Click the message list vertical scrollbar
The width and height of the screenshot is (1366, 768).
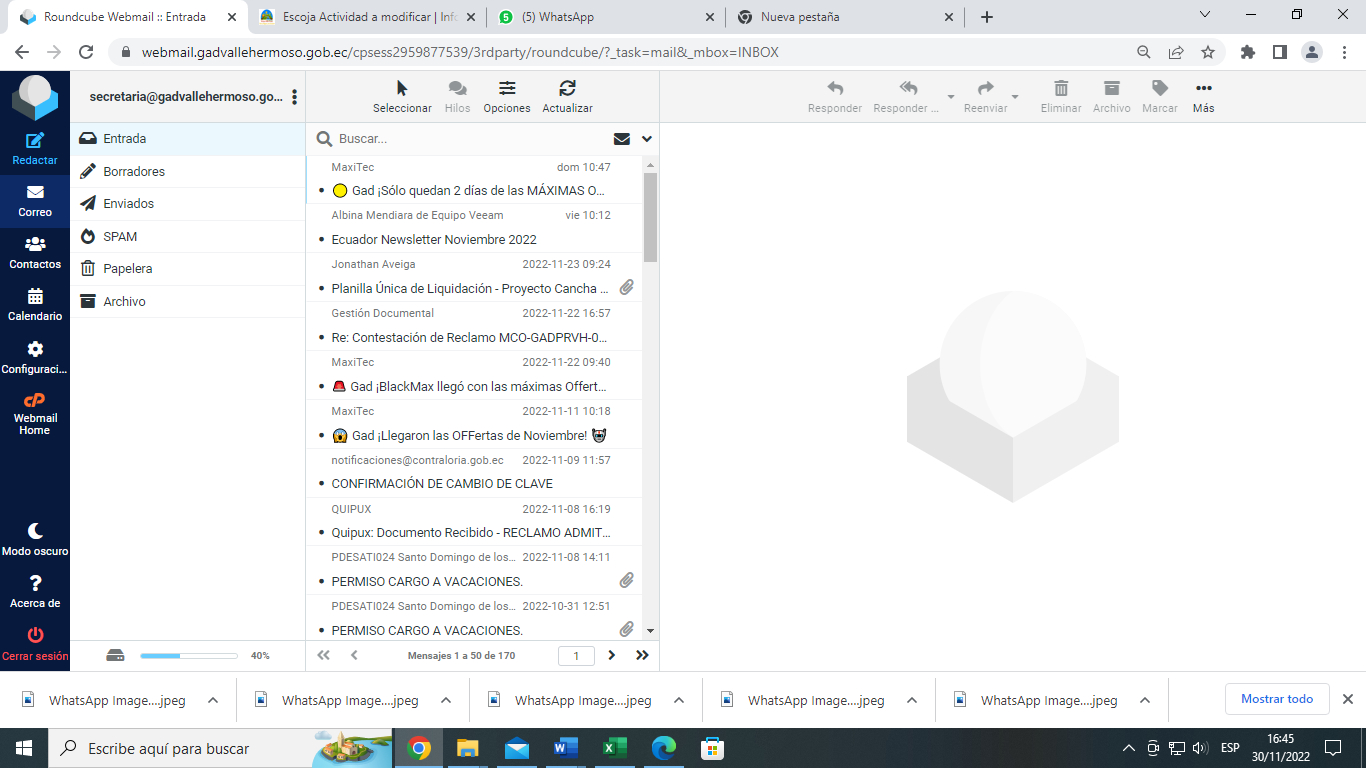coord(650,216)
